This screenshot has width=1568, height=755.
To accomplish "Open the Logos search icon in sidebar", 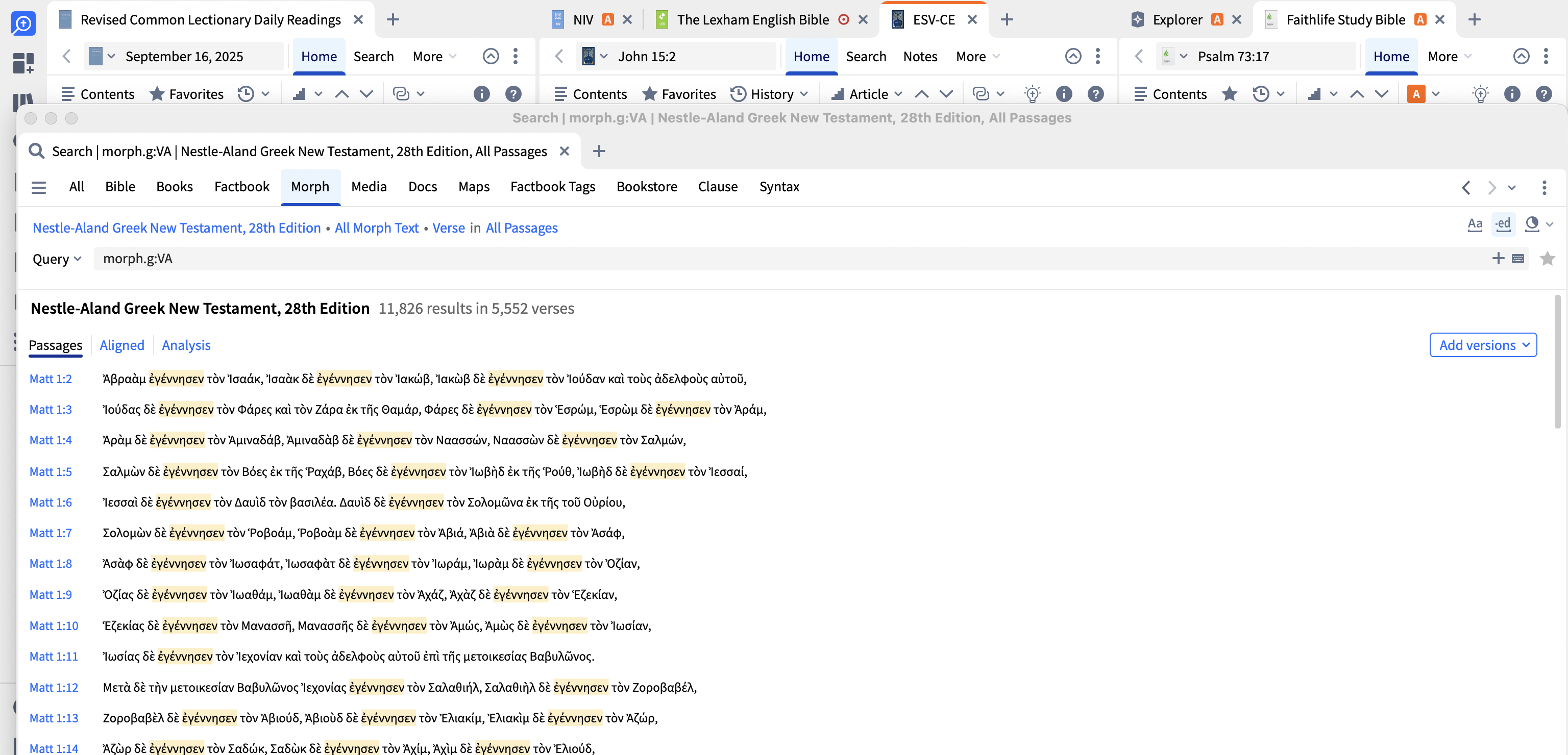I will [x=23, y=24].
